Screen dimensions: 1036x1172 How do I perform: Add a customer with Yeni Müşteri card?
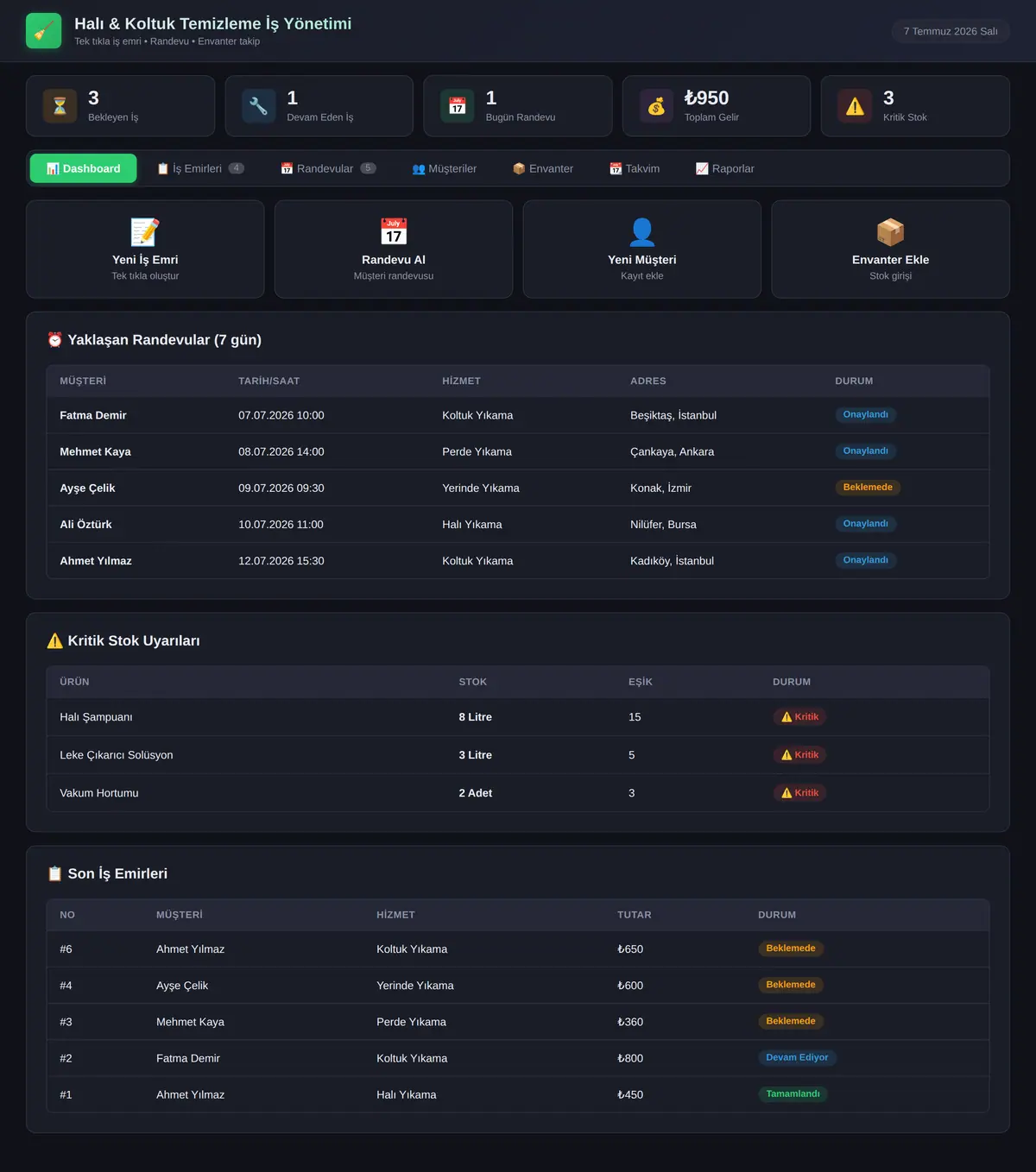pos(642,249)
